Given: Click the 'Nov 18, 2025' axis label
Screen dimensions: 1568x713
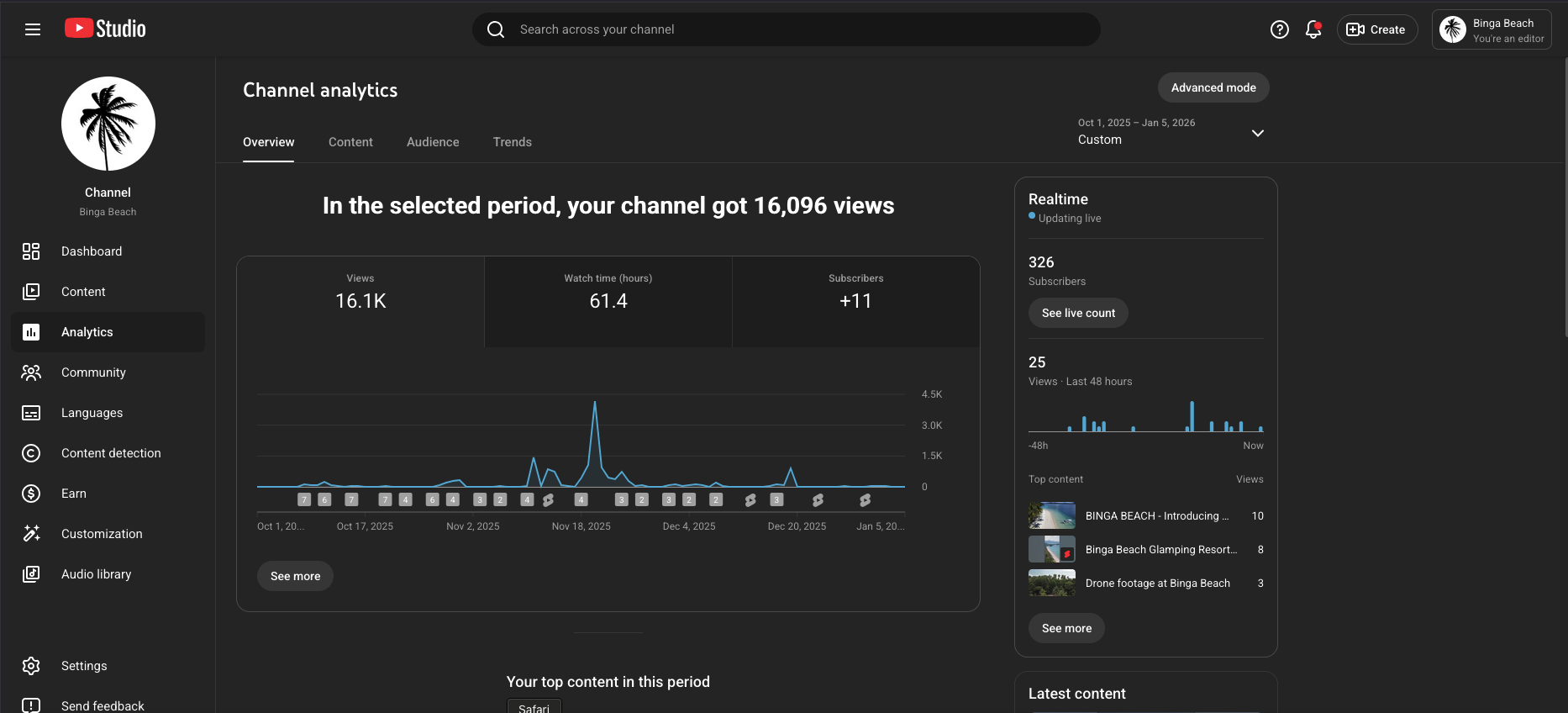Looking at the screenshot, I should (581, 526).
